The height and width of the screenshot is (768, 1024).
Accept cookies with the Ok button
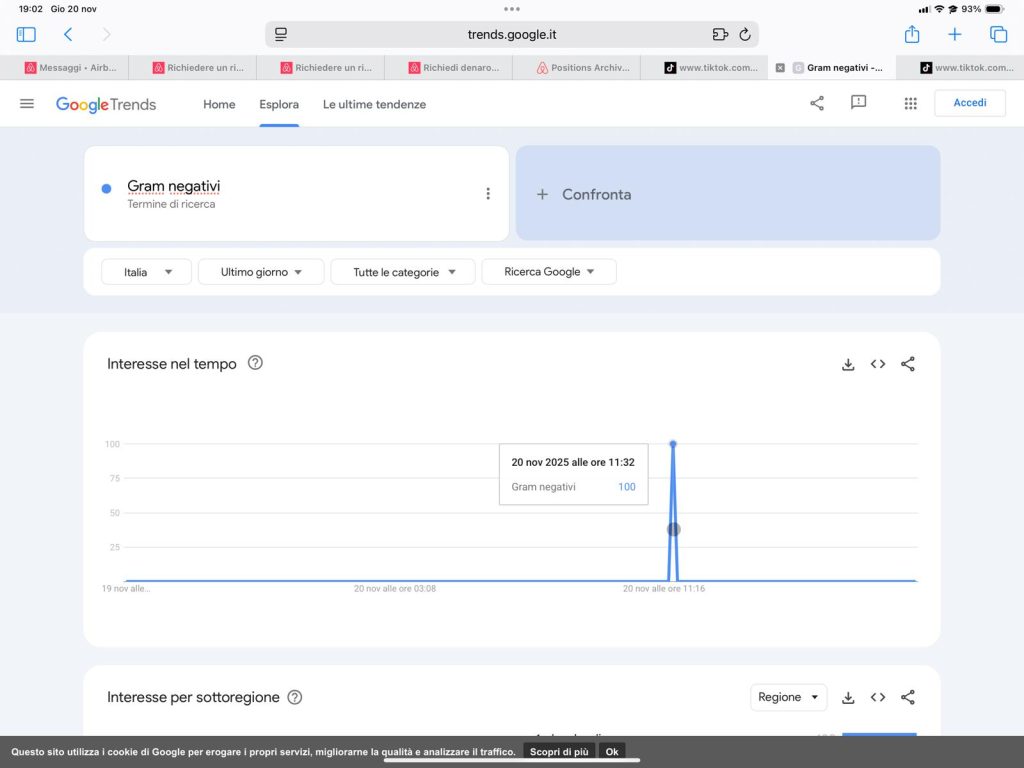coord(611,751)
